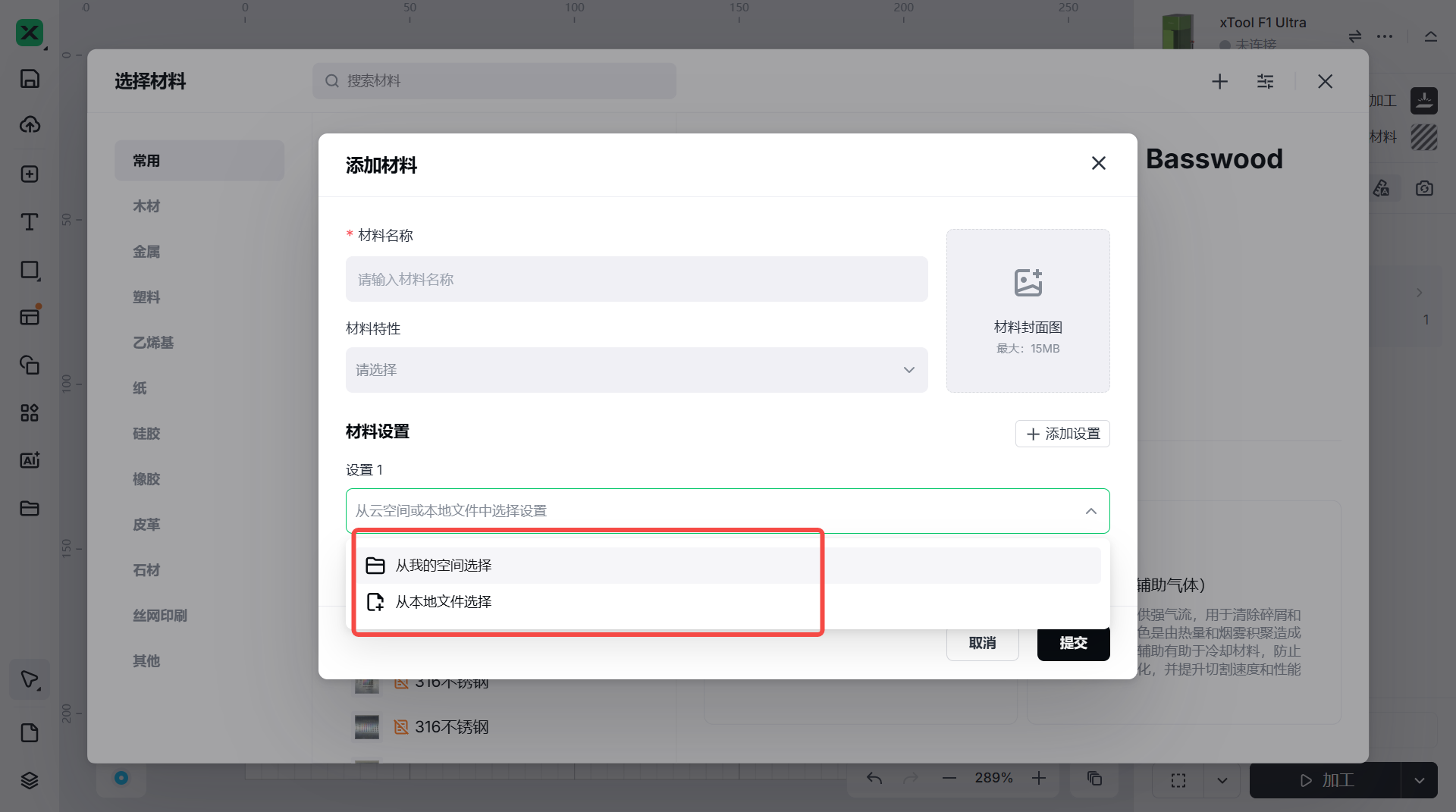Click the 材料名称 input field

click(x=636, y=279)
